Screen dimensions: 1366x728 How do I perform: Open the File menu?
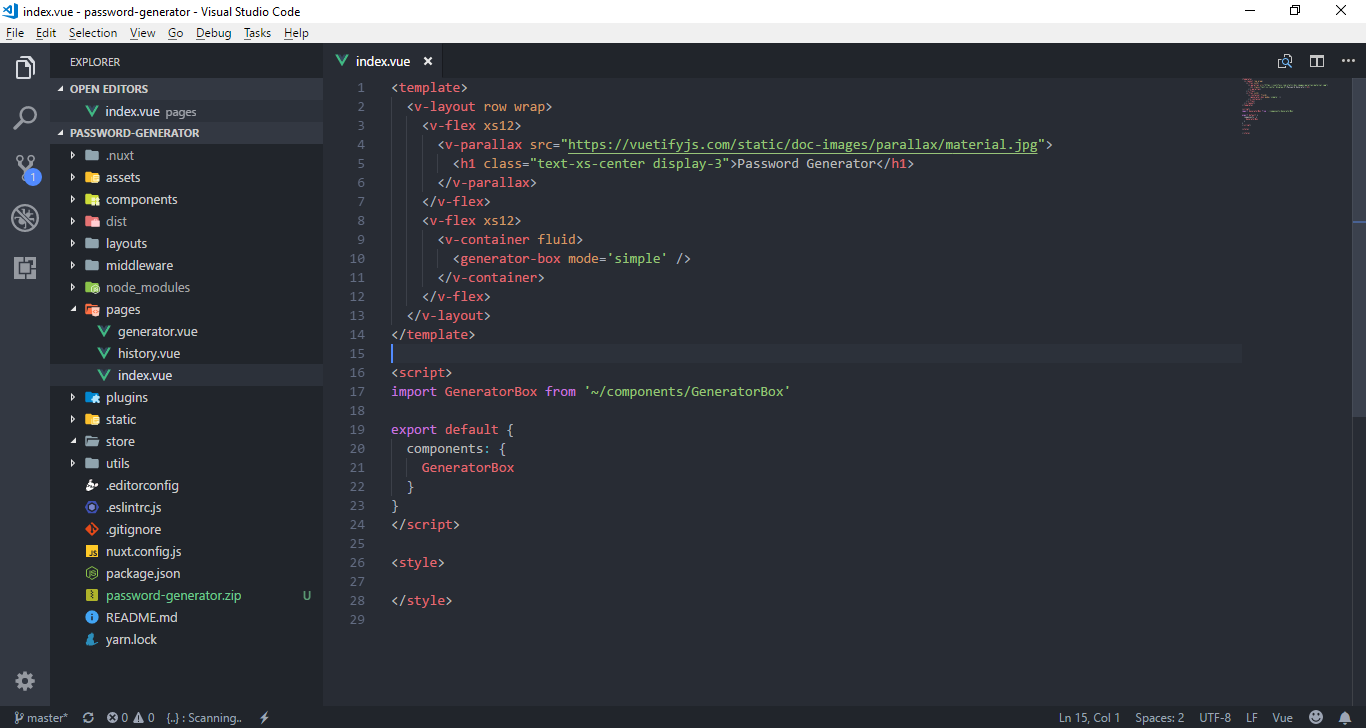point(14,33)
